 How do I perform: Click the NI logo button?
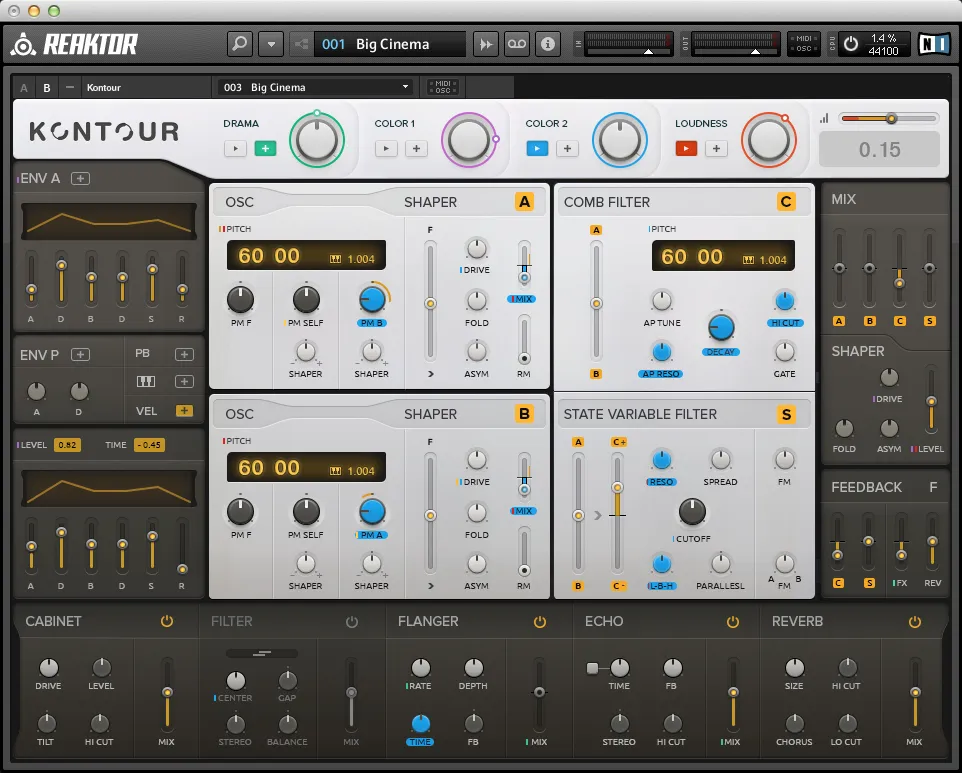coord(934,44)
